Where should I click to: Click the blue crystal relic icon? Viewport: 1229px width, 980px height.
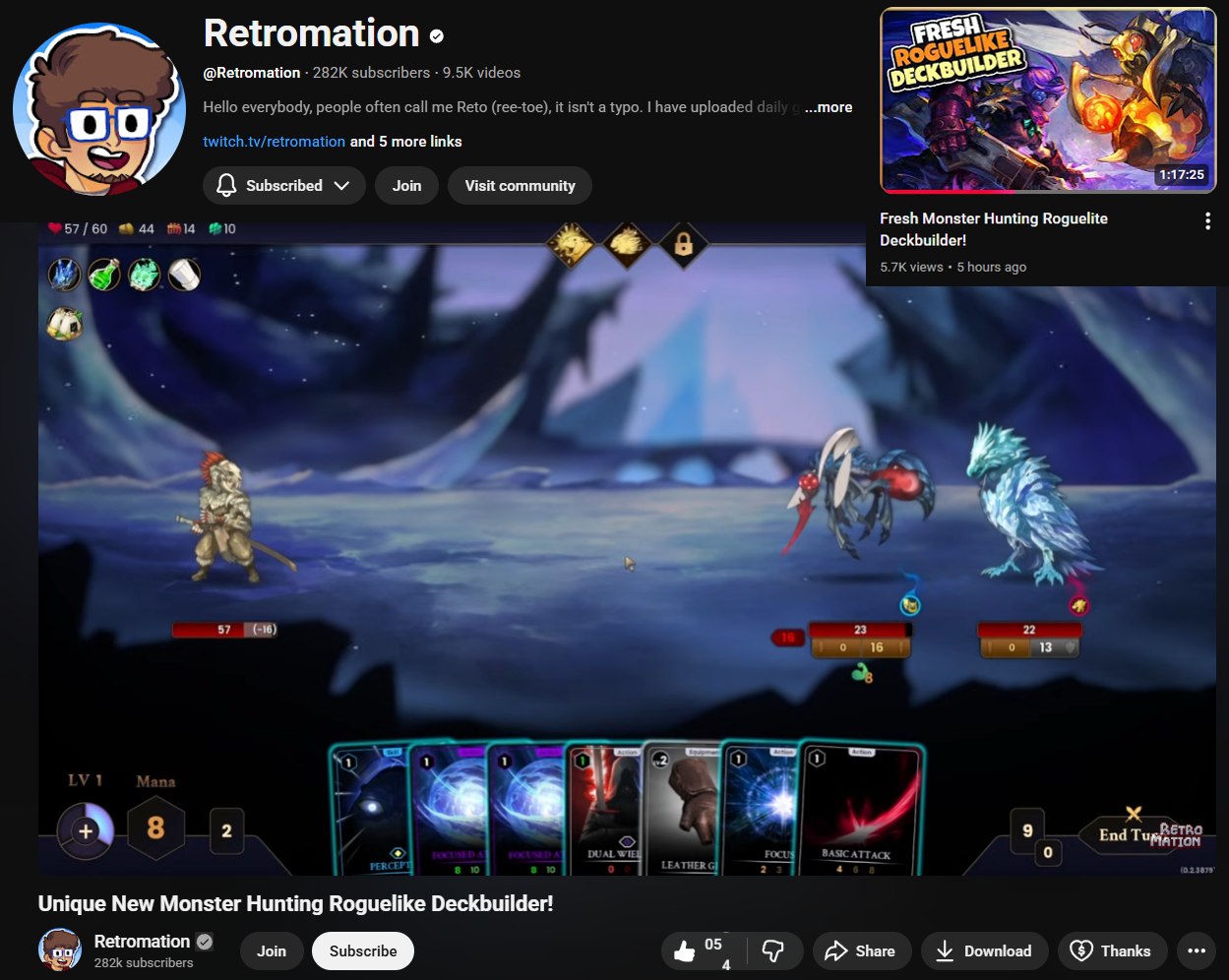click(64, 275)
